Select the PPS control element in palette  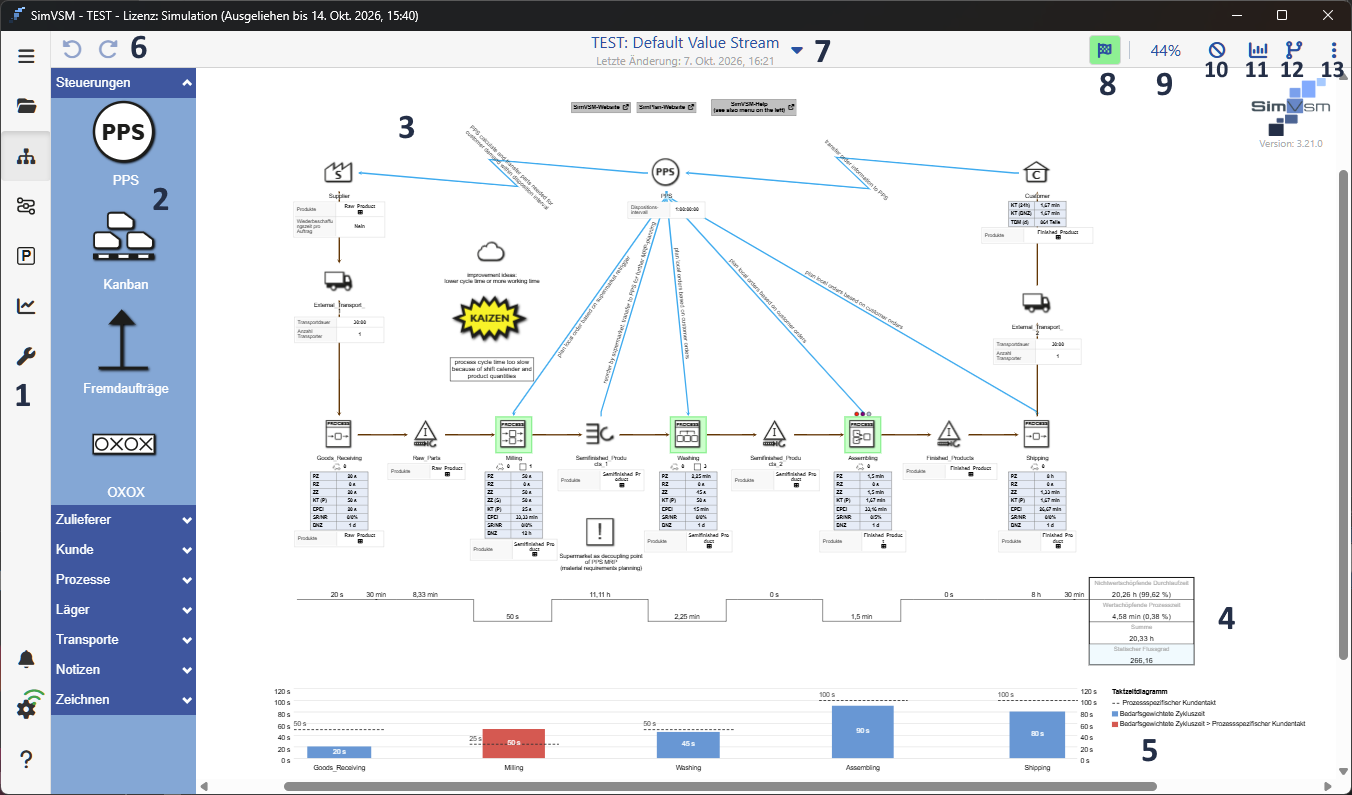click(x=124, y=131)
